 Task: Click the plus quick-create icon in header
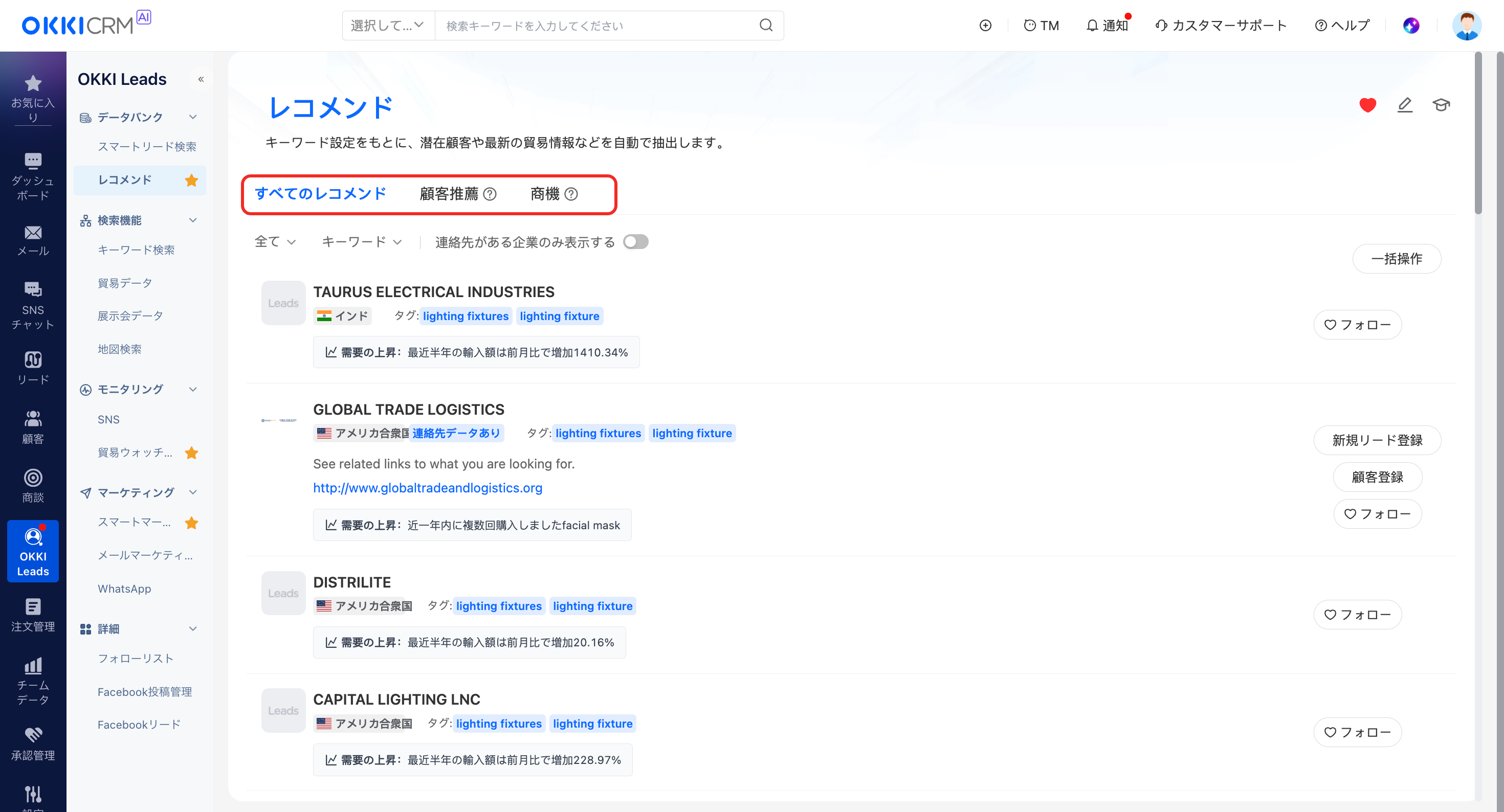click(x=986, y=25)
